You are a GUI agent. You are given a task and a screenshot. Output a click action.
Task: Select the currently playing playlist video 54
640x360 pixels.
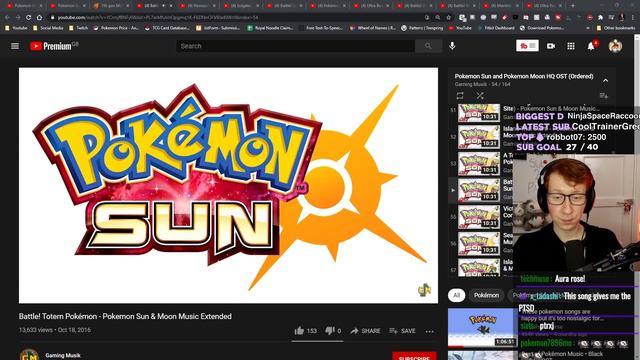pos(479,190)
